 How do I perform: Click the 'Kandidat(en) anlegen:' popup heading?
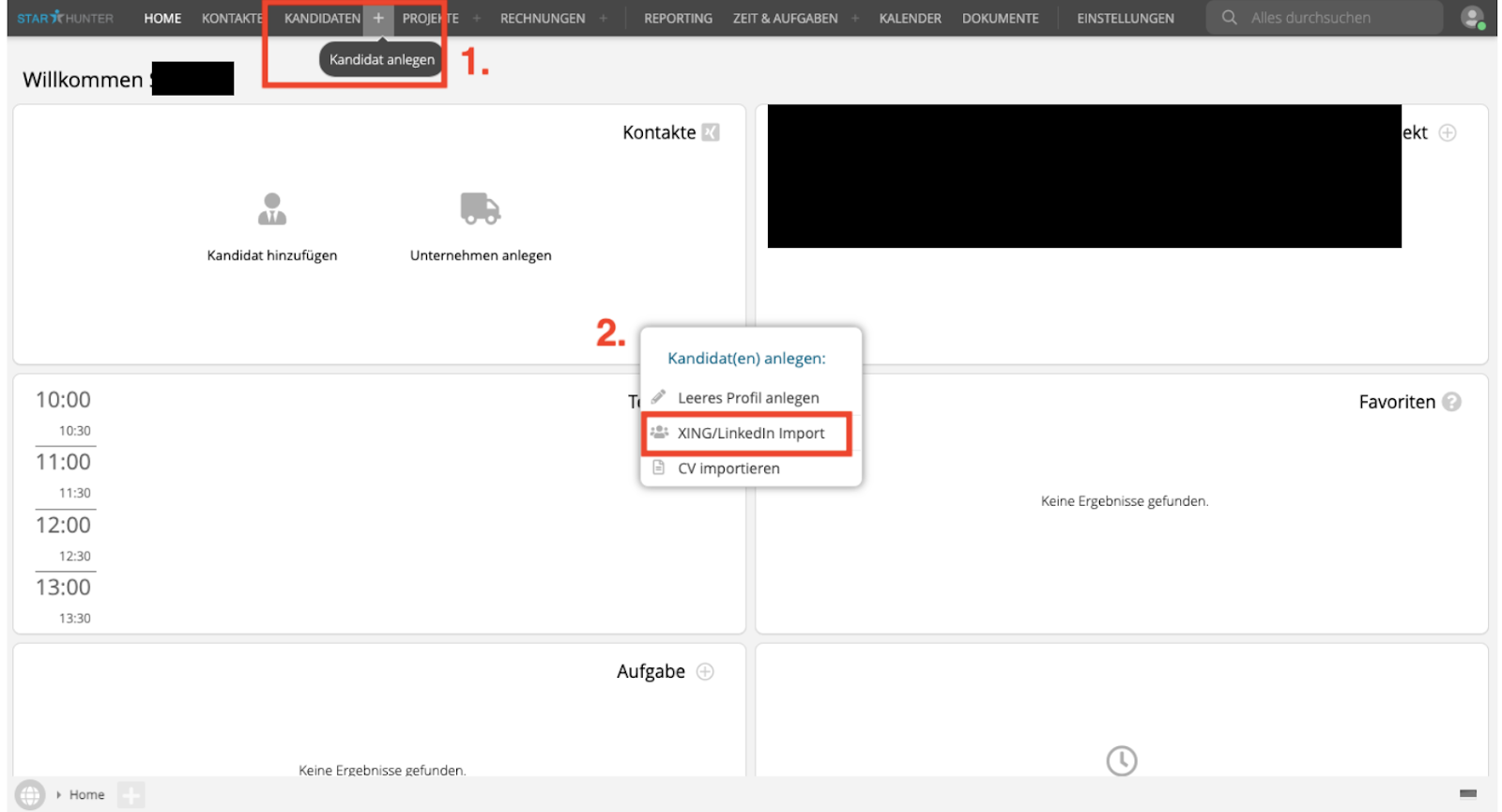tap(746, 359)
